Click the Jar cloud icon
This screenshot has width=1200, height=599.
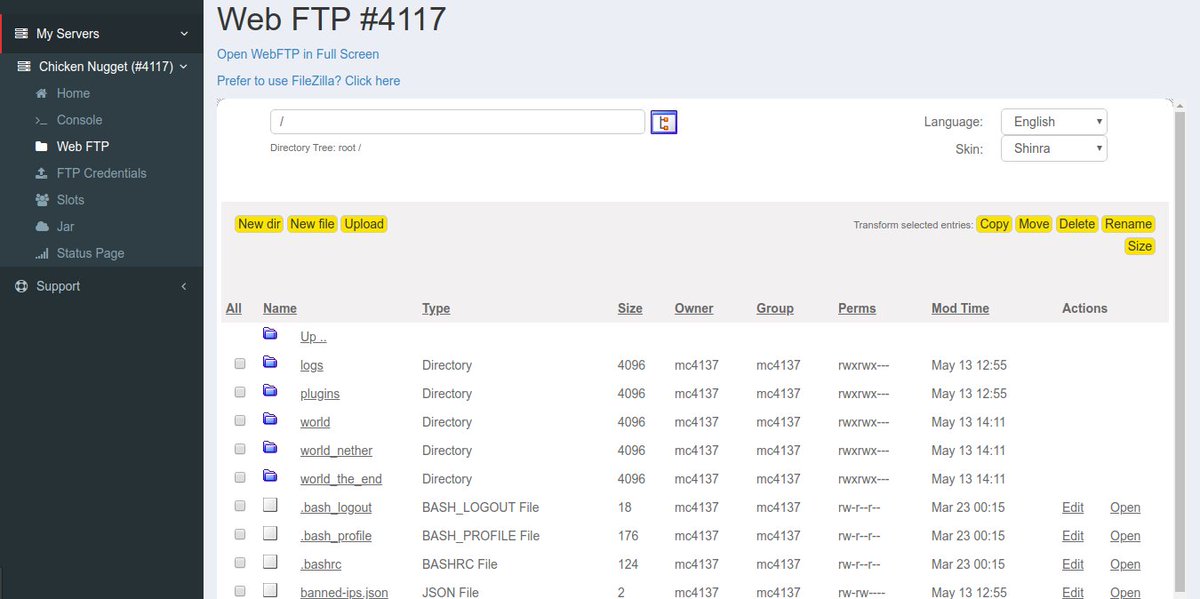coord(41,227)
